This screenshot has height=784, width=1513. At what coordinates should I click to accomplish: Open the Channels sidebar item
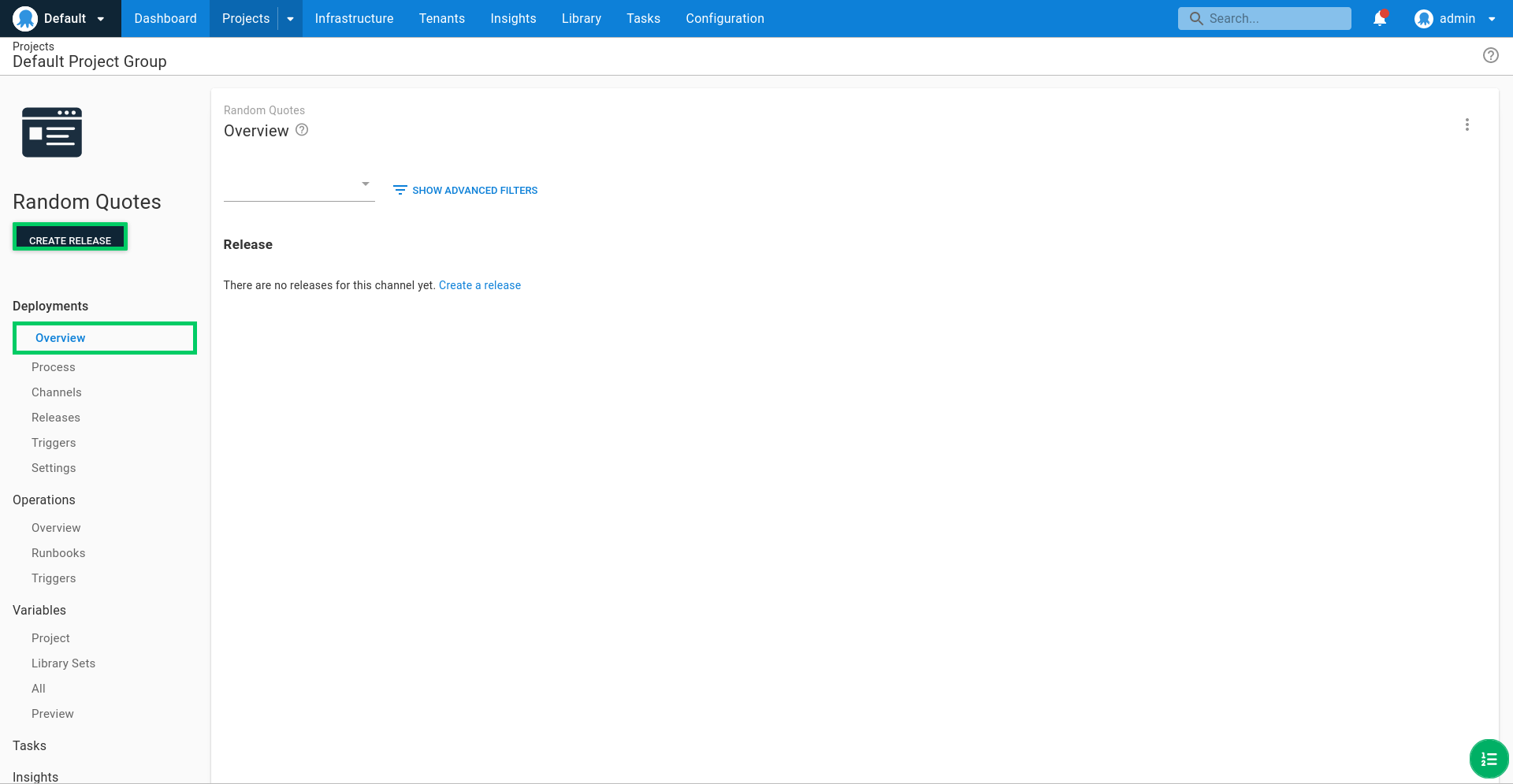coord(57,392)
